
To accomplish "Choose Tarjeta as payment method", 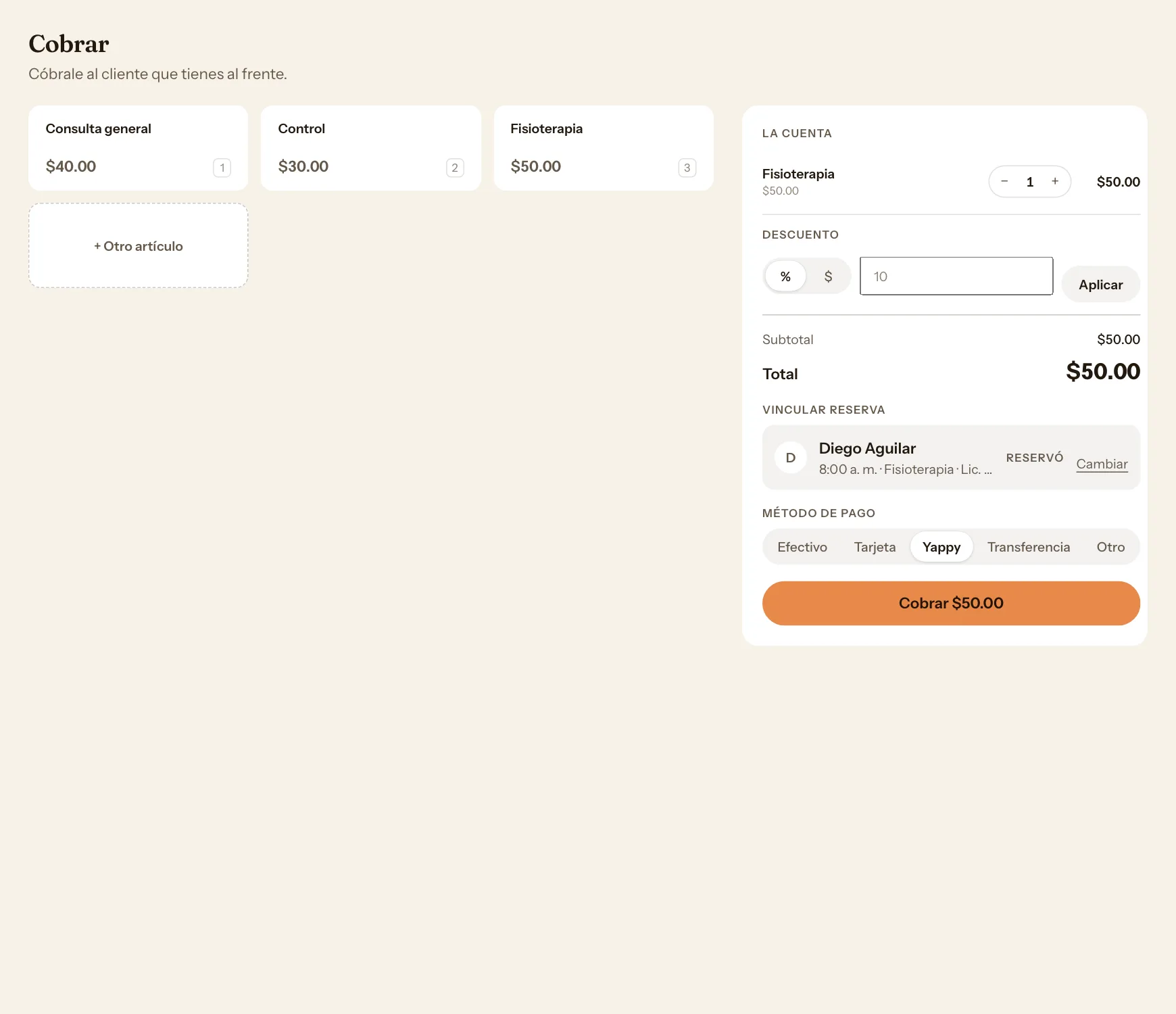I will click(x=875, y=547).
